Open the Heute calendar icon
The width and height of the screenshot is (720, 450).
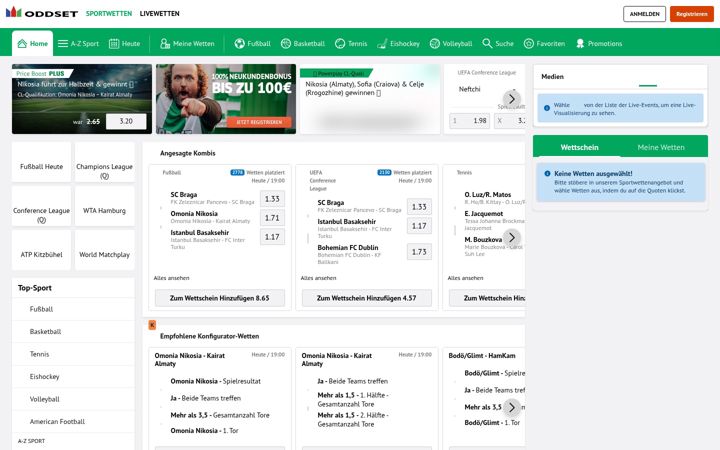(114, 44)
